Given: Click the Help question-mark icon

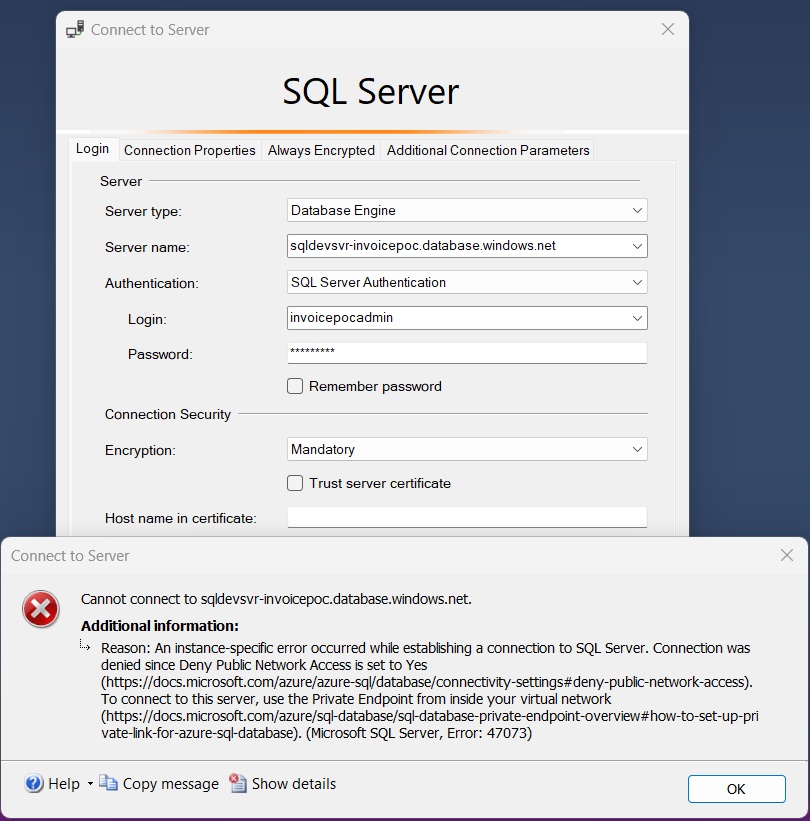Looking at the screenshot, I should point(34,783).
